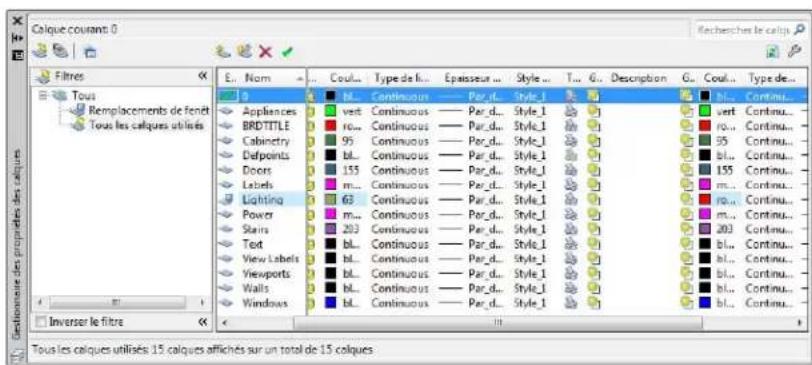Toggle plot printer icon for Lighting layer
812x365 pixels.
[x=570, y=199]
